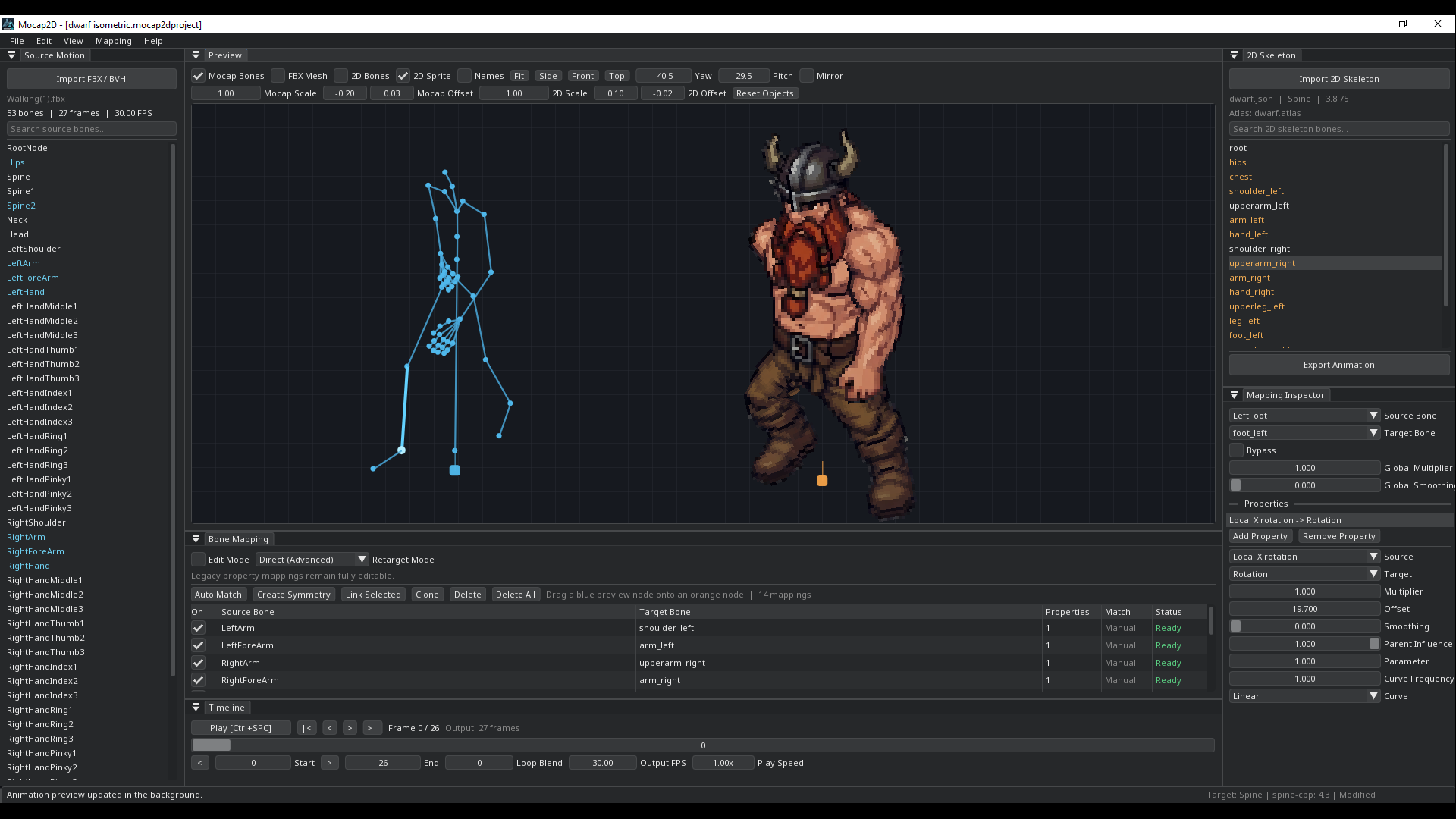Step back one frame in timeline
This screenshot has height=819, width=1456.
click(x=330, y=728)
